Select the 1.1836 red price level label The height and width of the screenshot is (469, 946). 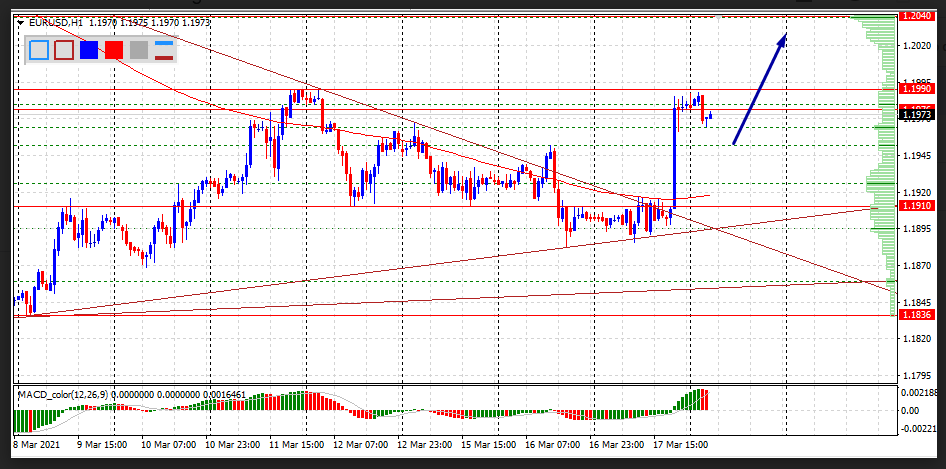pos(916,315)
